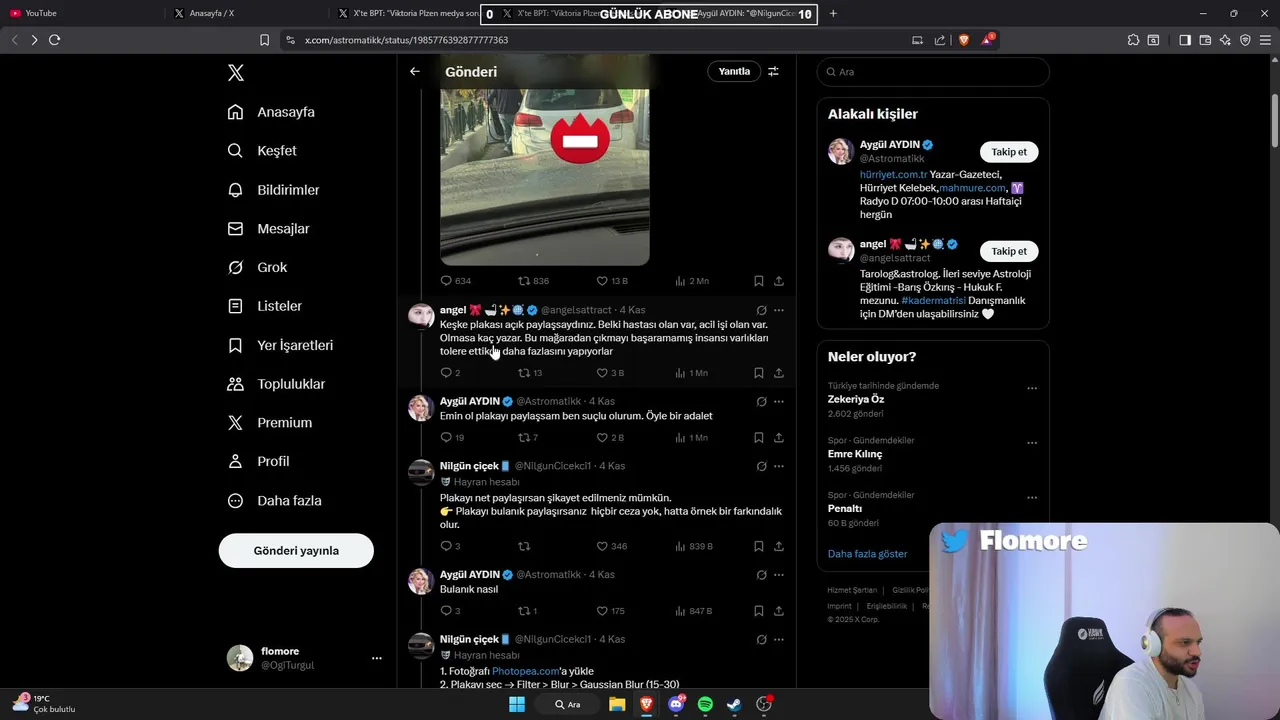Screen dimensions: 1280x720
Task: Open #kadermatrisi hashtag link
Action: pos(933,300)
